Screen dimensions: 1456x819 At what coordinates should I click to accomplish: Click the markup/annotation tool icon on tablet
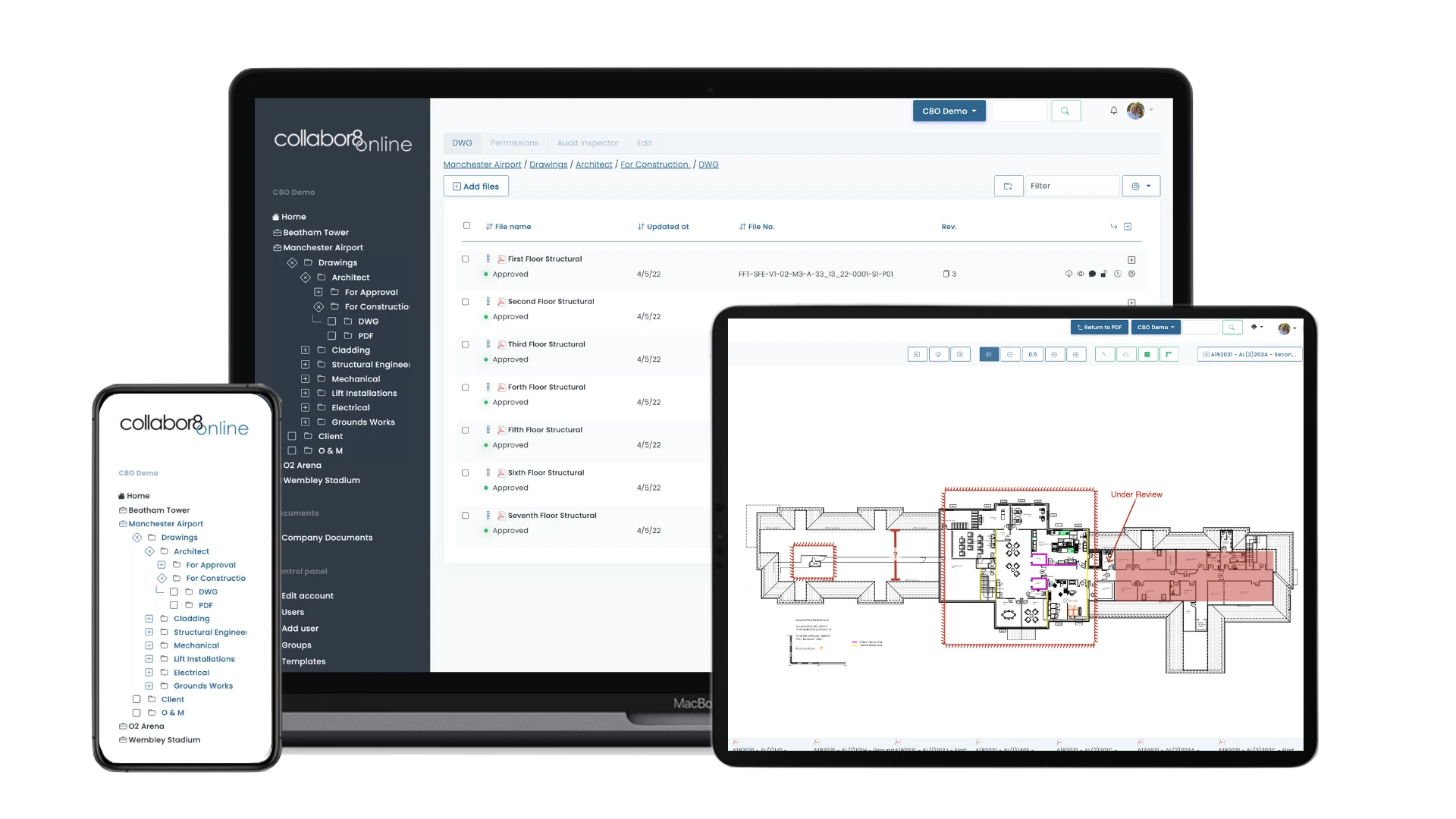point(1104,354)
